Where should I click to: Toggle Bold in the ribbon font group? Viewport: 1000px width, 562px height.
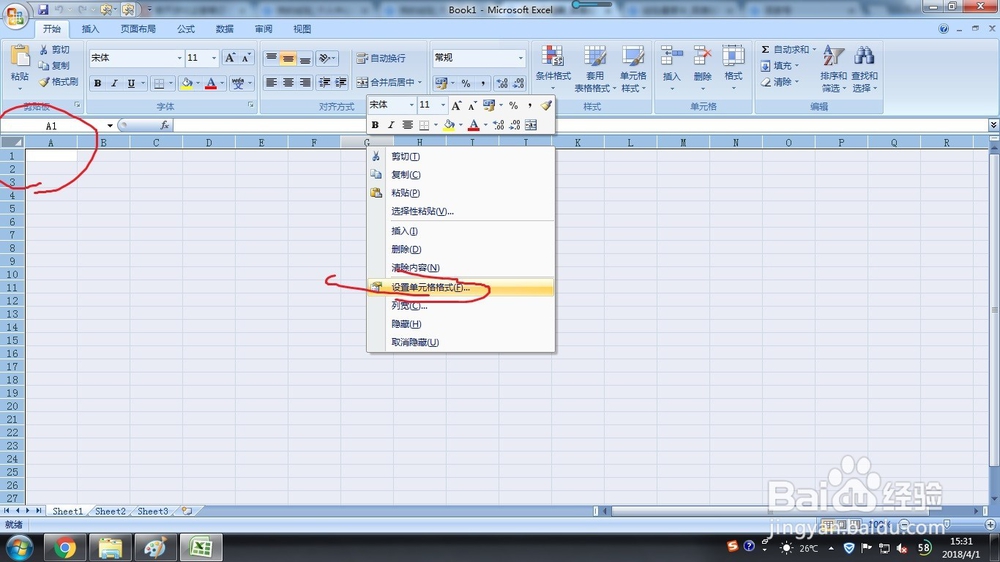coord(98,83)
